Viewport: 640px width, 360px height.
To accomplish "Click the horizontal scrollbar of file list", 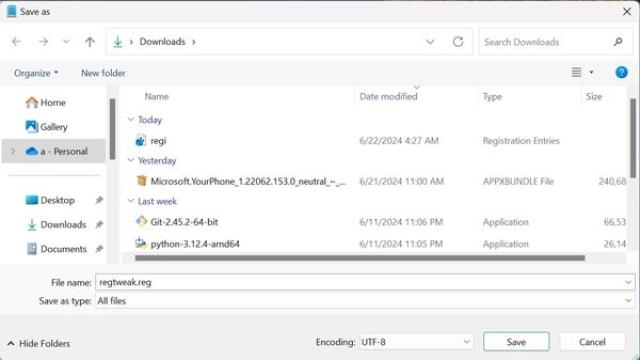I will click(360, 258).
